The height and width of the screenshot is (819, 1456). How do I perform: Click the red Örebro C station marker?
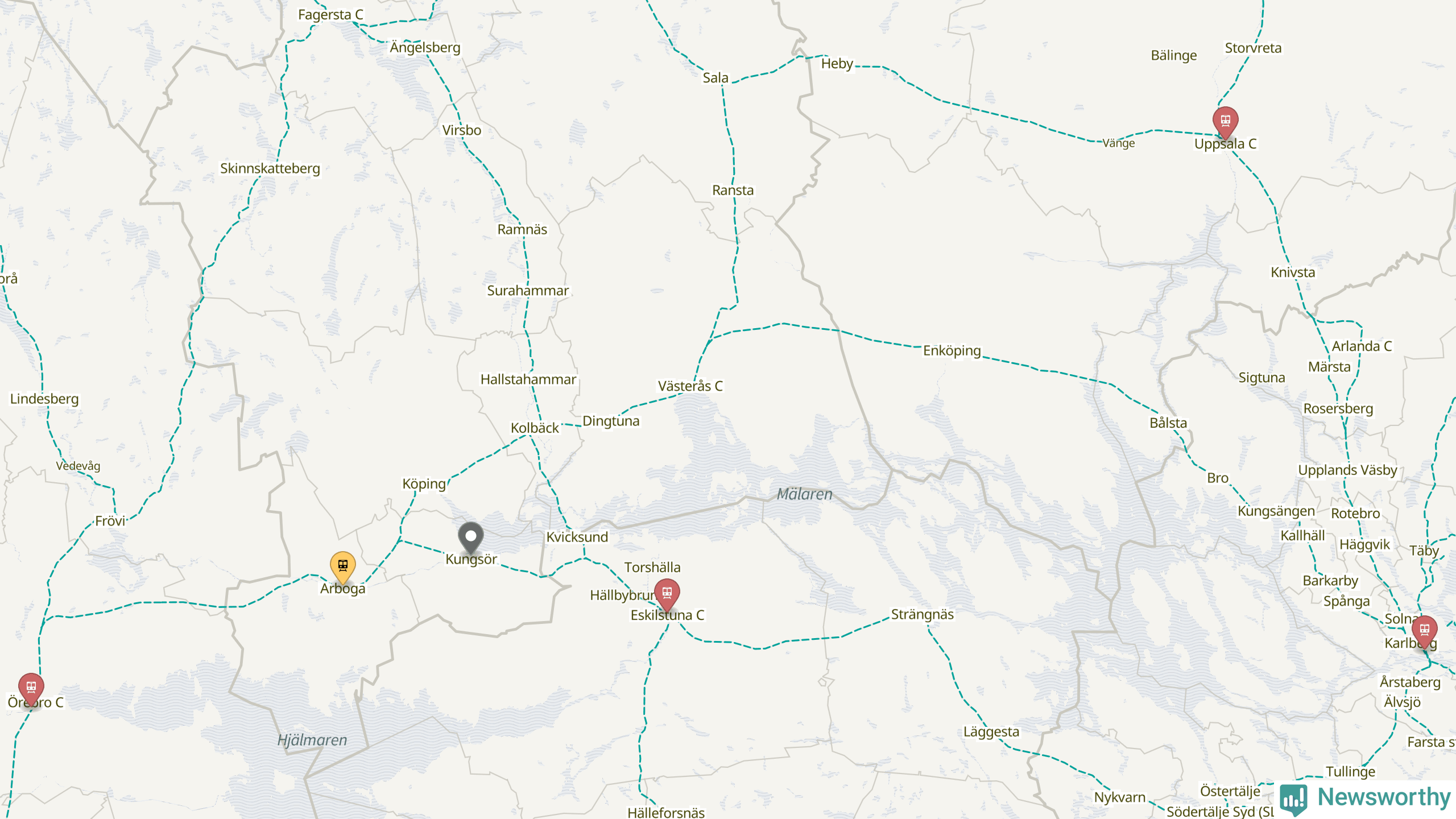[31, 689]
